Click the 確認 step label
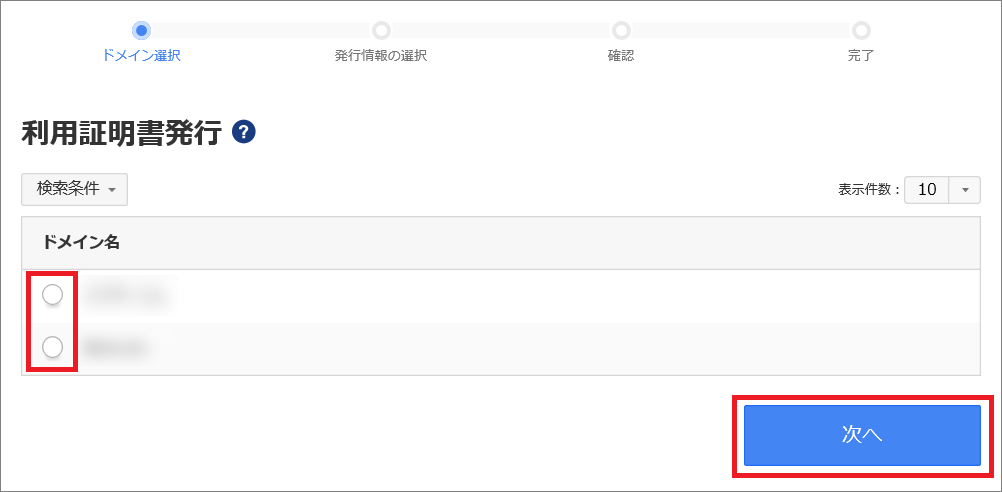 pyautogui.click(x=621, y=56)
